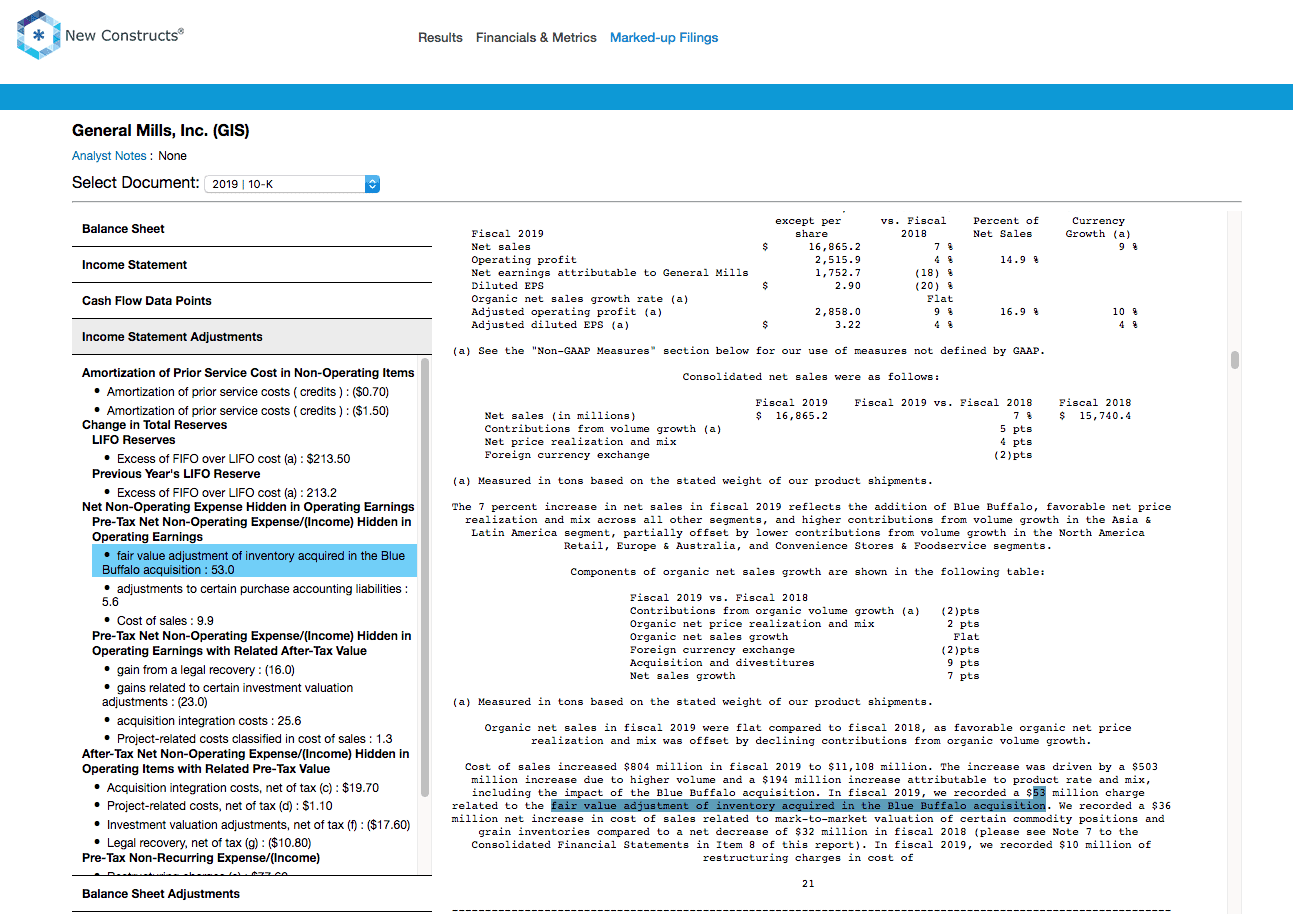Click the New Constructs logo icon

(x=38, y=35)
